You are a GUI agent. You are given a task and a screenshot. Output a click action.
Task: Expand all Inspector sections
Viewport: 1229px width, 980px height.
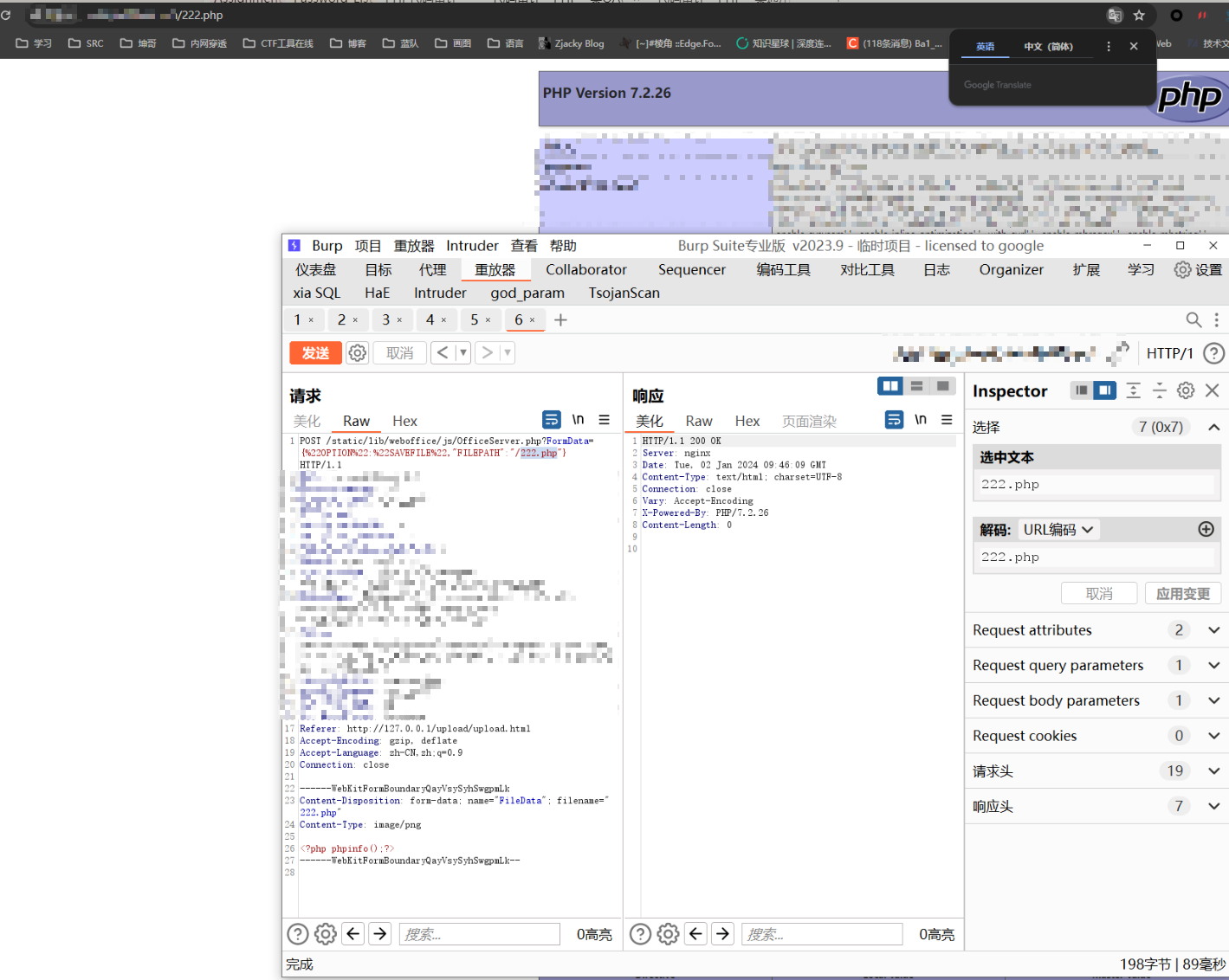[x=1133, y=390]
